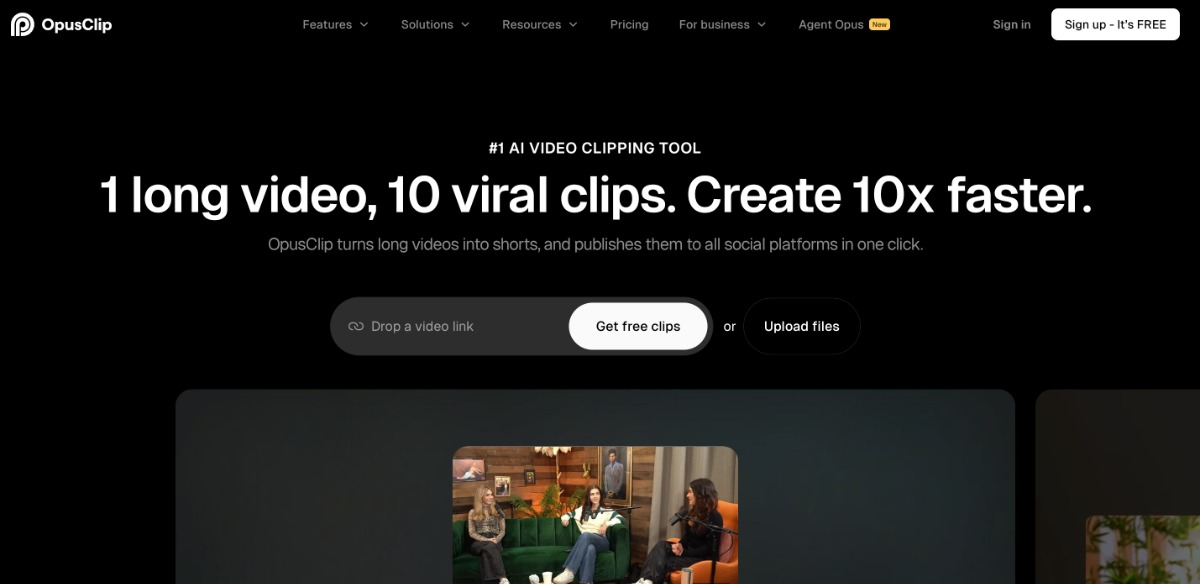Click the OpusClip brand name text
The image size is (1200, 584).
click(77, 24)
